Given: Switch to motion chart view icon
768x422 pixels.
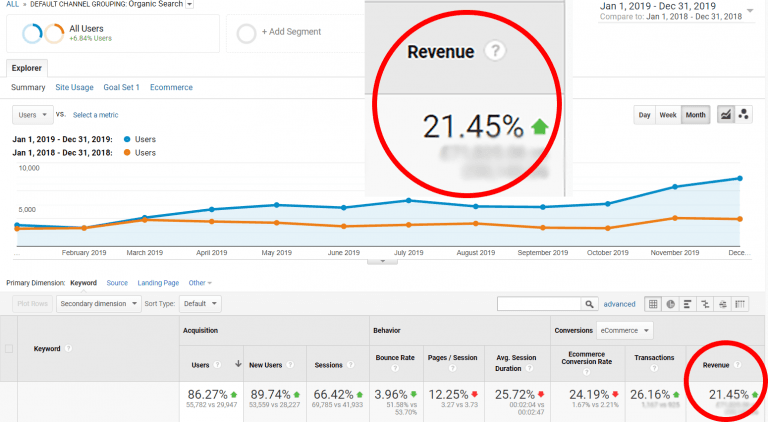Looking at the screenshot, I should click(x=743, y=115).
